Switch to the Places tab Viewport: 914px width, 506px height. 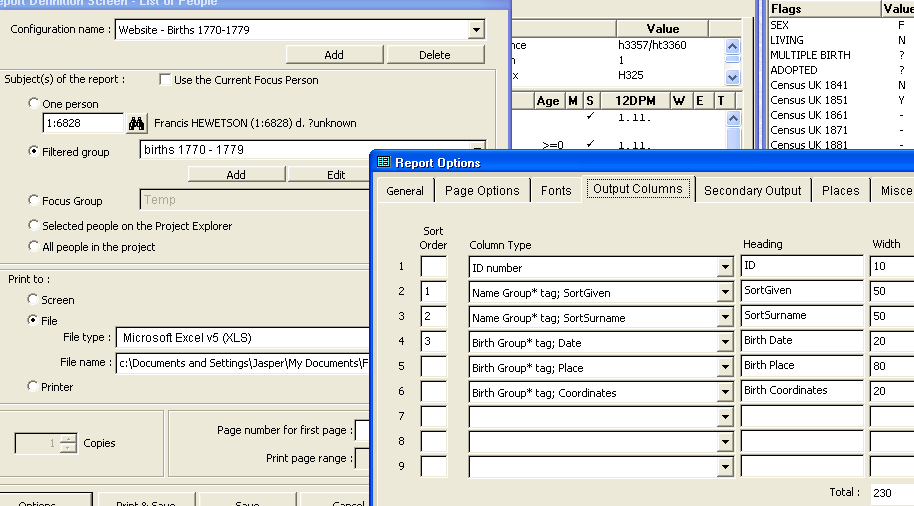pyautogui.click(x=841, y=191)
